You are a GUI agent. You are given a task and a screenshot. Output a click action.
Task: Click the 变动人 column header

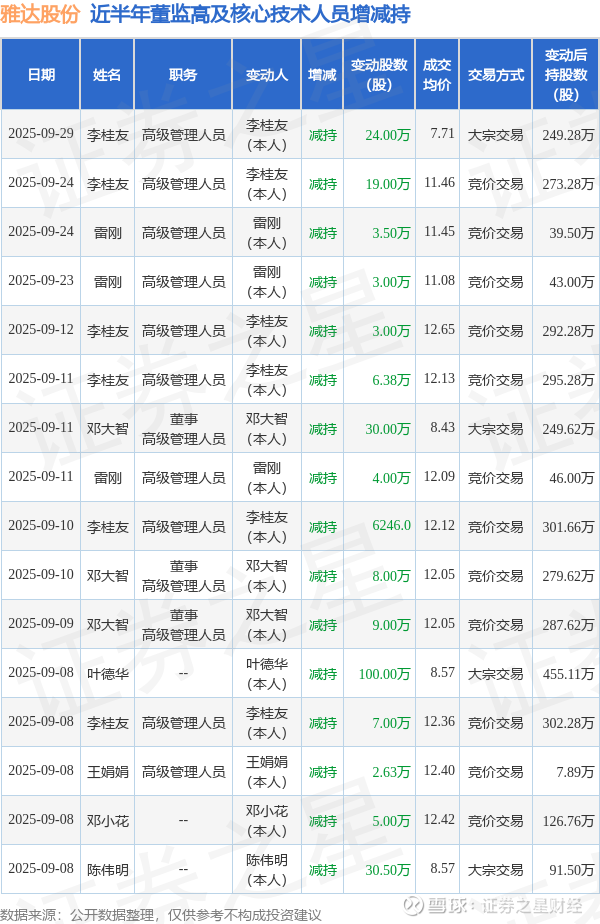pyautogui.click(x=267, y=75)
